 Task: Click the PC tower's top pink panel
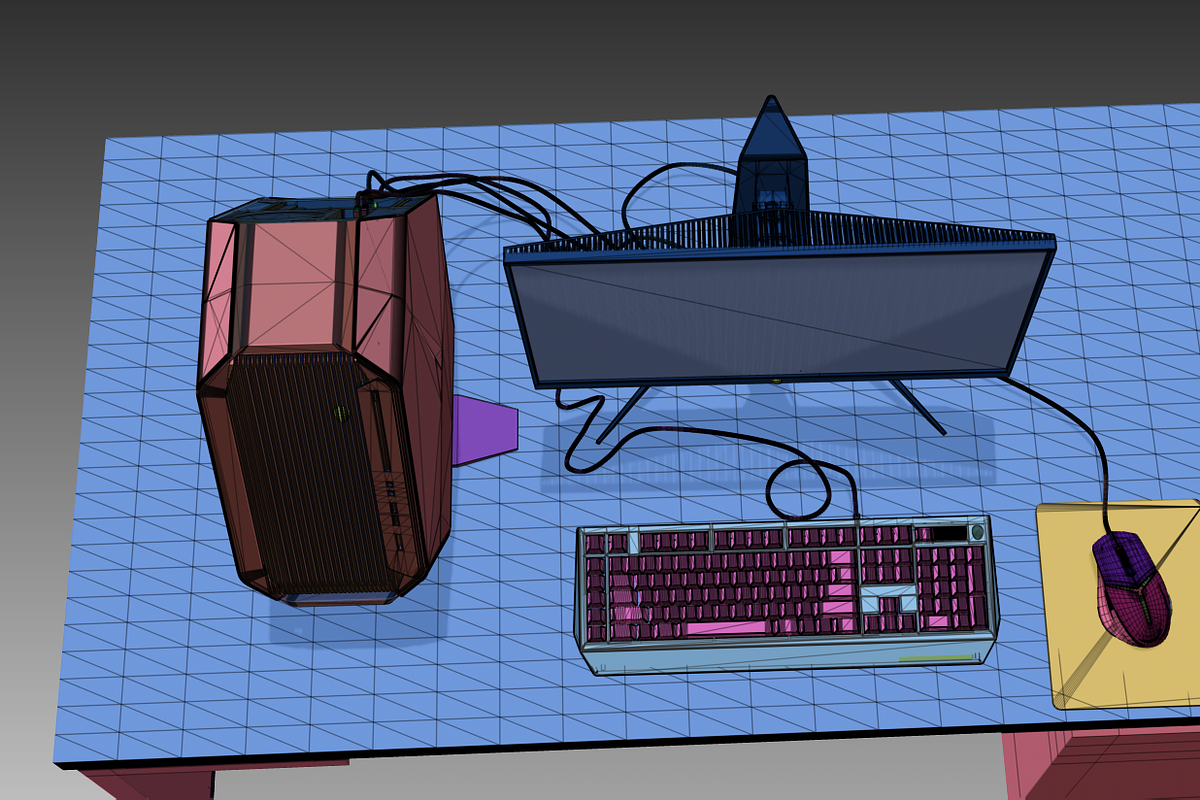click(295, 285)
